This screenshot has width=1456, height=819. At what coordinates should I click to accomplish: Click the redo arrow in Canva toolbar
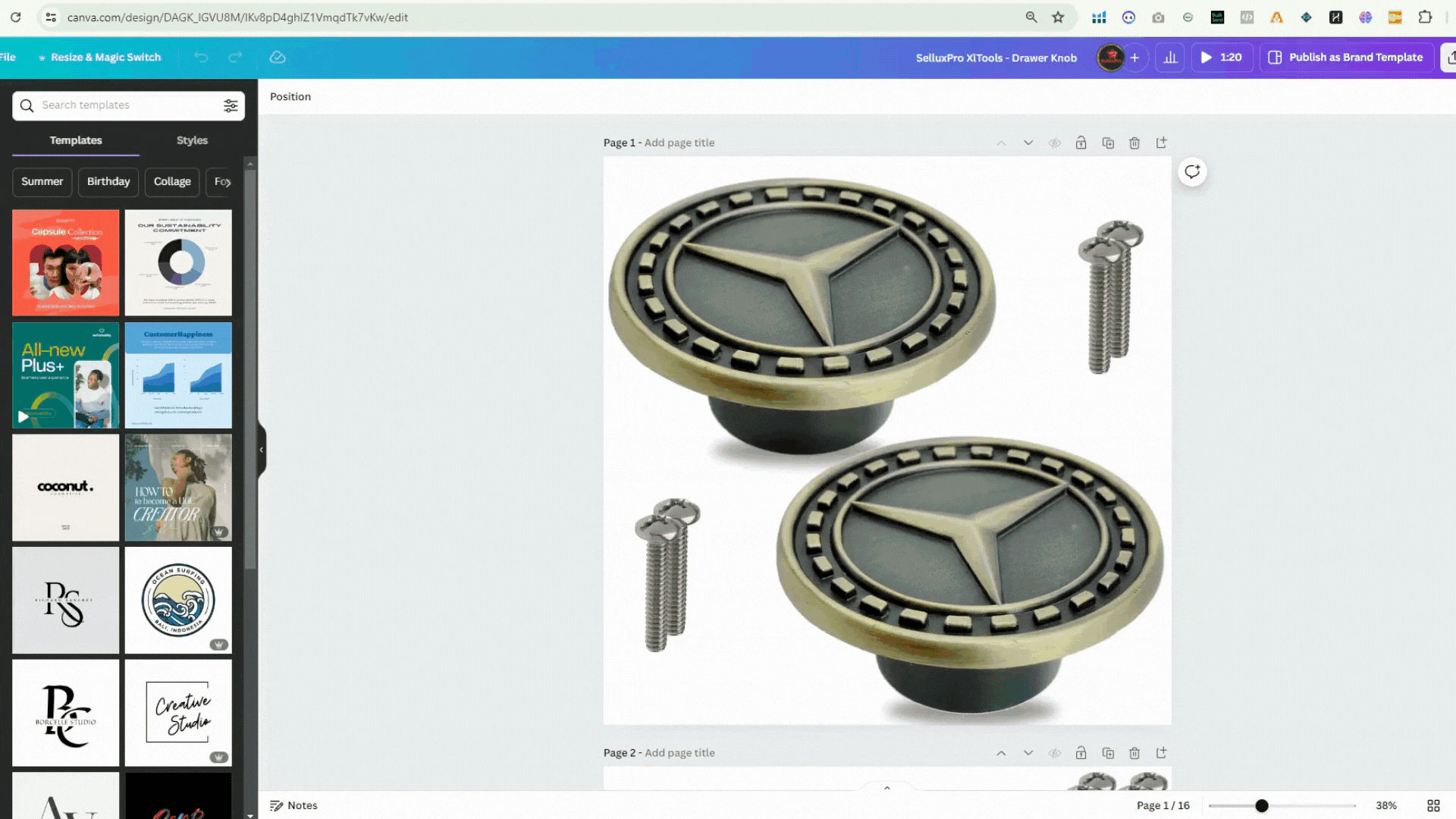tap(235, 57)
